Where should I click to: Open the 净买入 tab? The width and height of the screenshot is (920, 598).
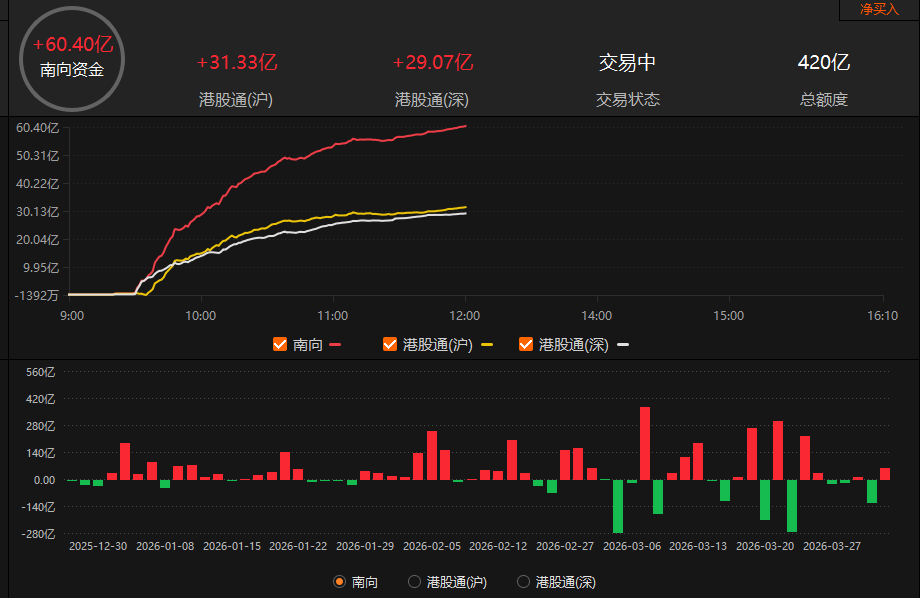pos(879,9)
